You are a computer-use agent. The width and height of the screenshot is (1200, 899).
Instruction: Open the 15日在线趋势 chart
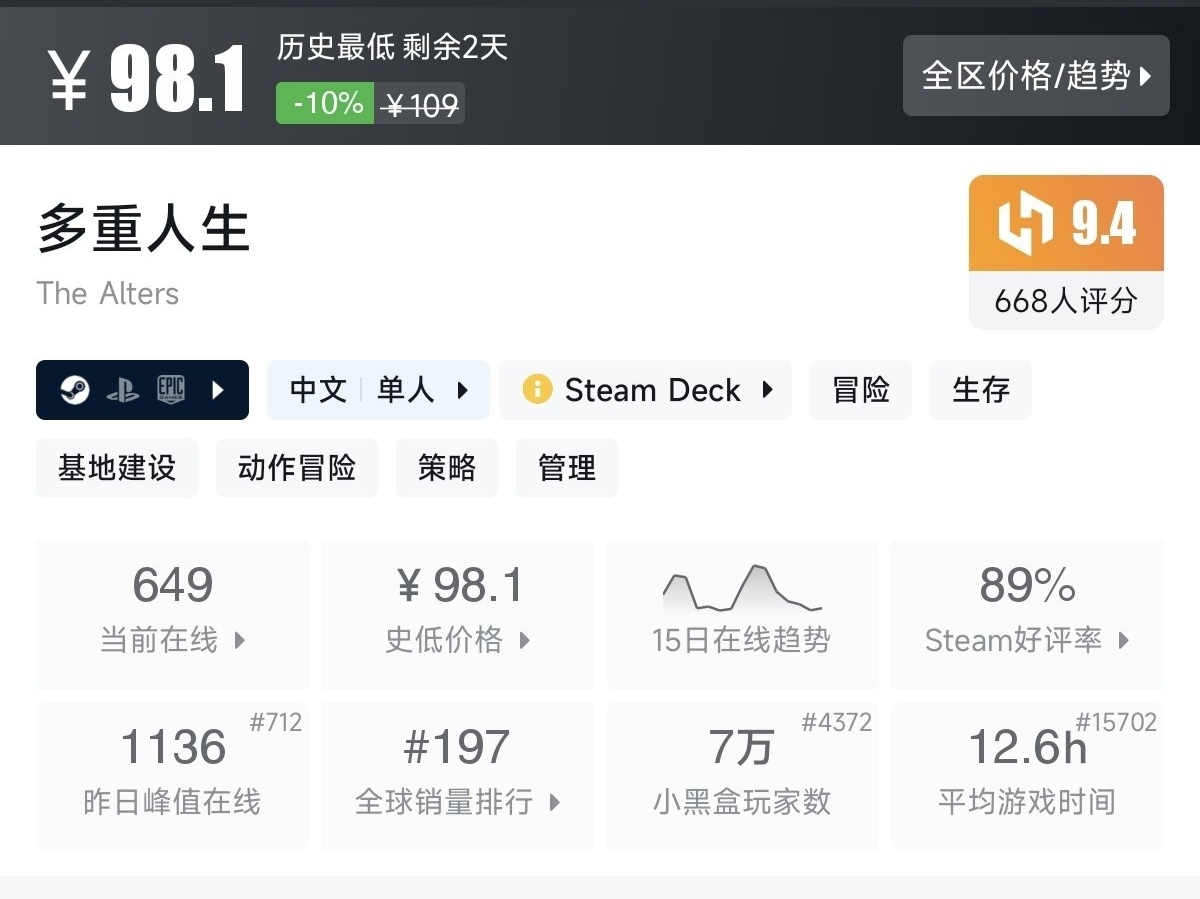(x=742, y=614)
